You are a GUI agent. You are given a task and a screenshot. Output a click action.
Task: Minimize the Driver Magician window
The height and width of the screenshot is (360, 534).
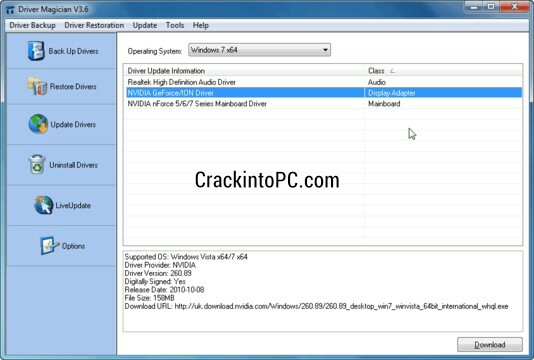pyautogui.click(x=474, y=7)
